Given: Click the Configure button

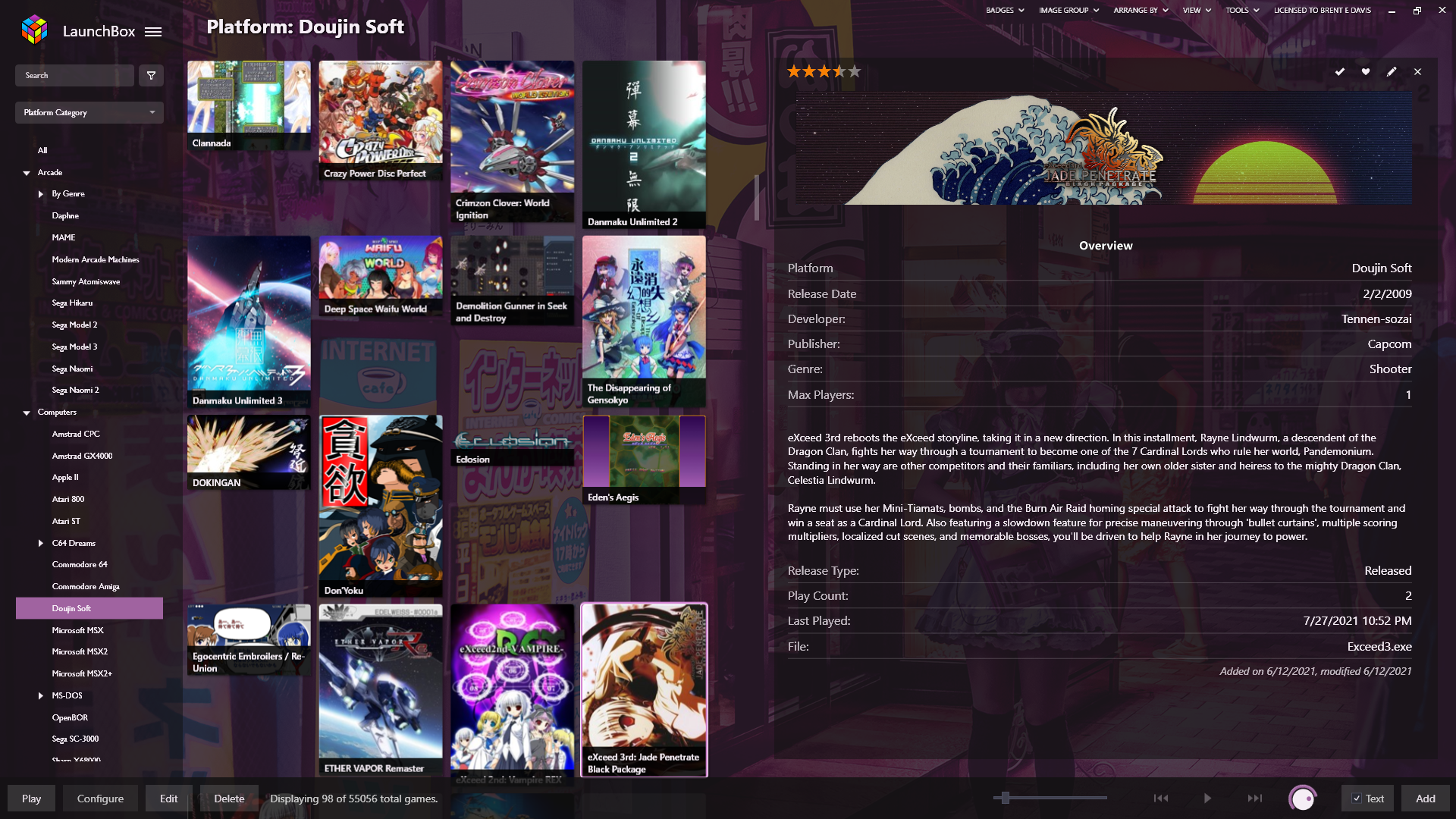Looking at the screenshot, I should (100, 799).
